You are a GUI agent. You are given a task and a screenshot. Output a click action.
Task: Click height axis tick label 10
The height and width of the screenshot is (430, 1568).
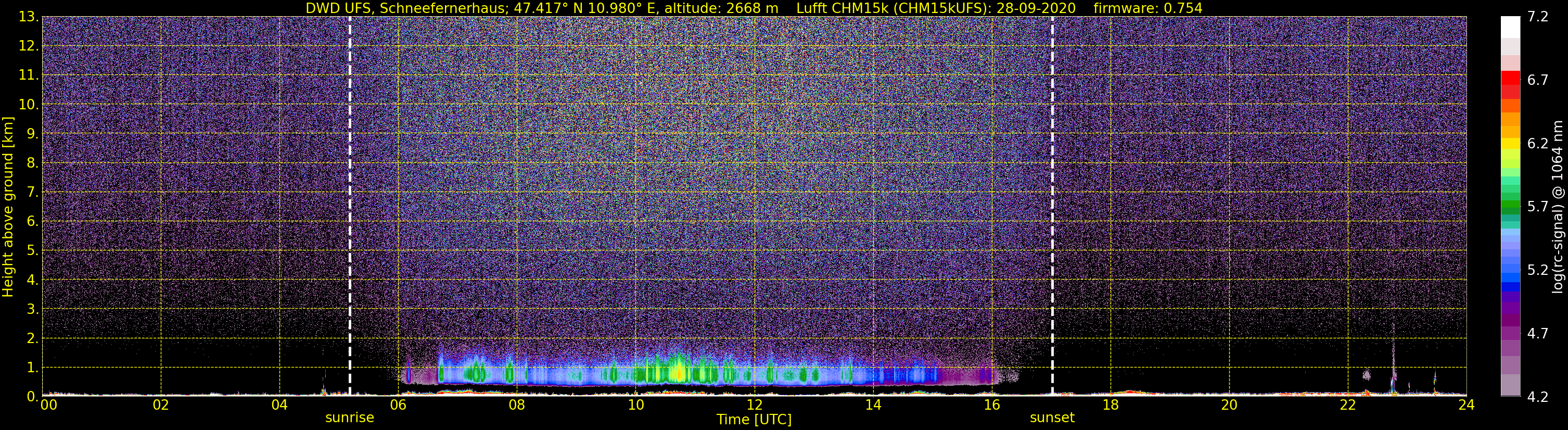click(x=29, y=104)
